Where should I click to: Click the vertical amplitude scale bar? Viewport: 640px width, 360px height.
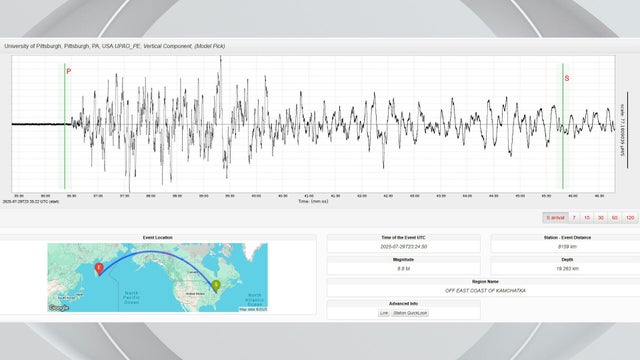627,130
